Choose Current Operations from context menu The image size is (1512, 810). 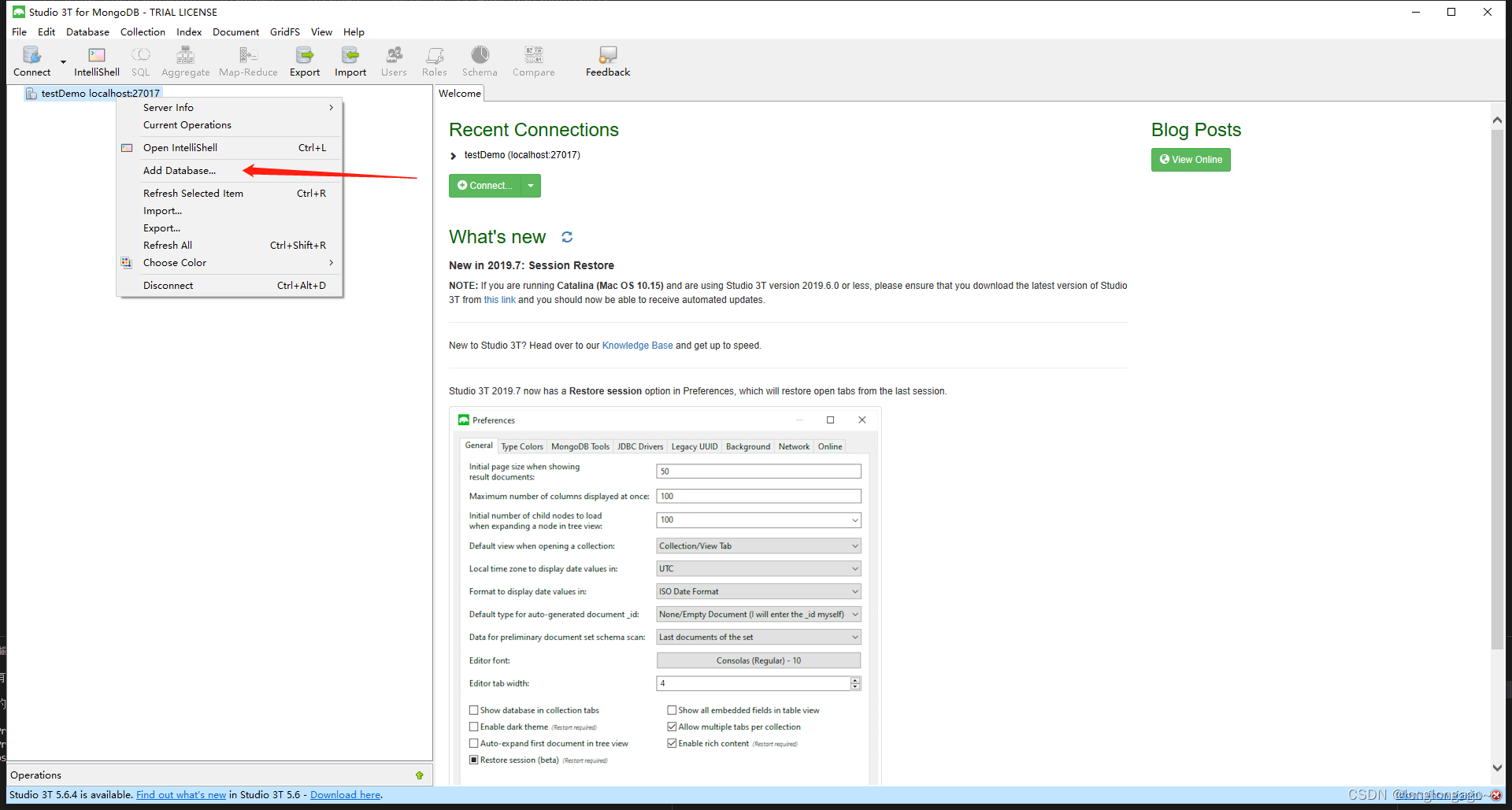[229, 125]
